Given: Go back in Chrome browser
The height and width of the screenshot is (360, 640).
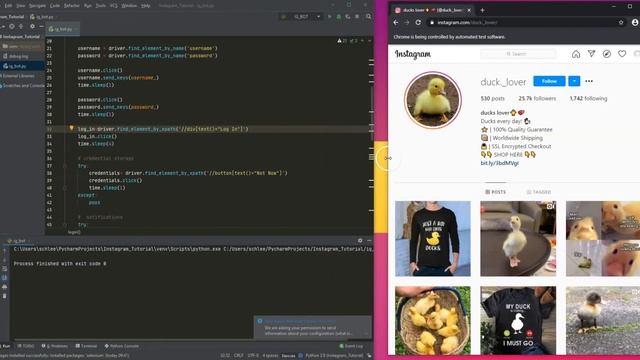Looking at the screenshot, I should point(396,22).
